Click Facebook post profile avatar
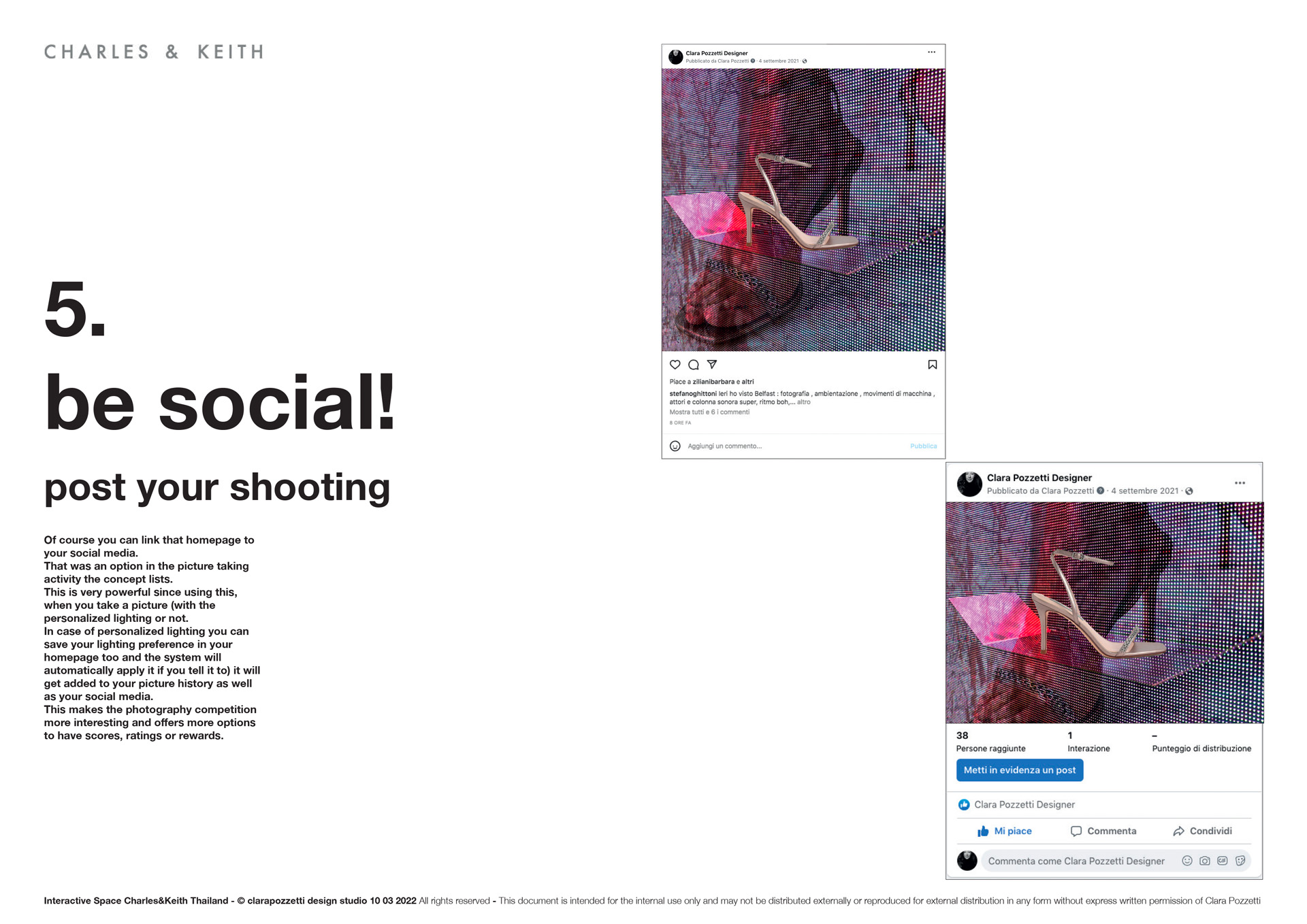The width and height of the screenshot is (1307, 924). (969, 484)
